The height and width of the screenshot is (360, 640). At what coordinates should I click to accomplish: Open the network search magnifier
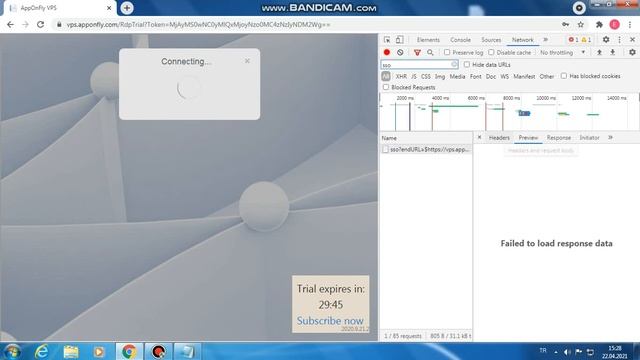[x=430, y=52]
